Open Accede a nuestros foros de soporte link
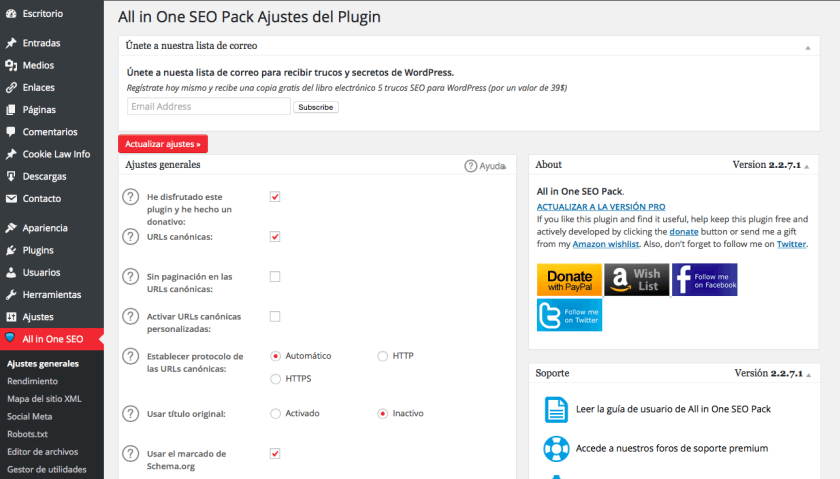Viewport: 840px width, 479px height. coord(672,448)
